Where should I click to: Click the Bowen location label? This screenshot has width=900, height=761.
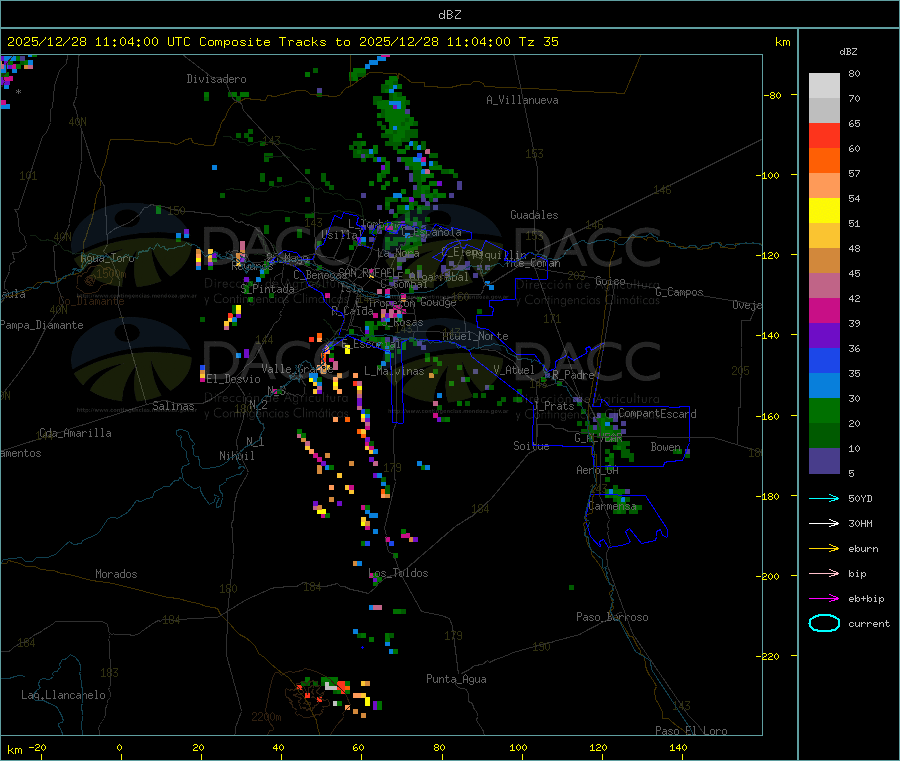tap(665, 446)
